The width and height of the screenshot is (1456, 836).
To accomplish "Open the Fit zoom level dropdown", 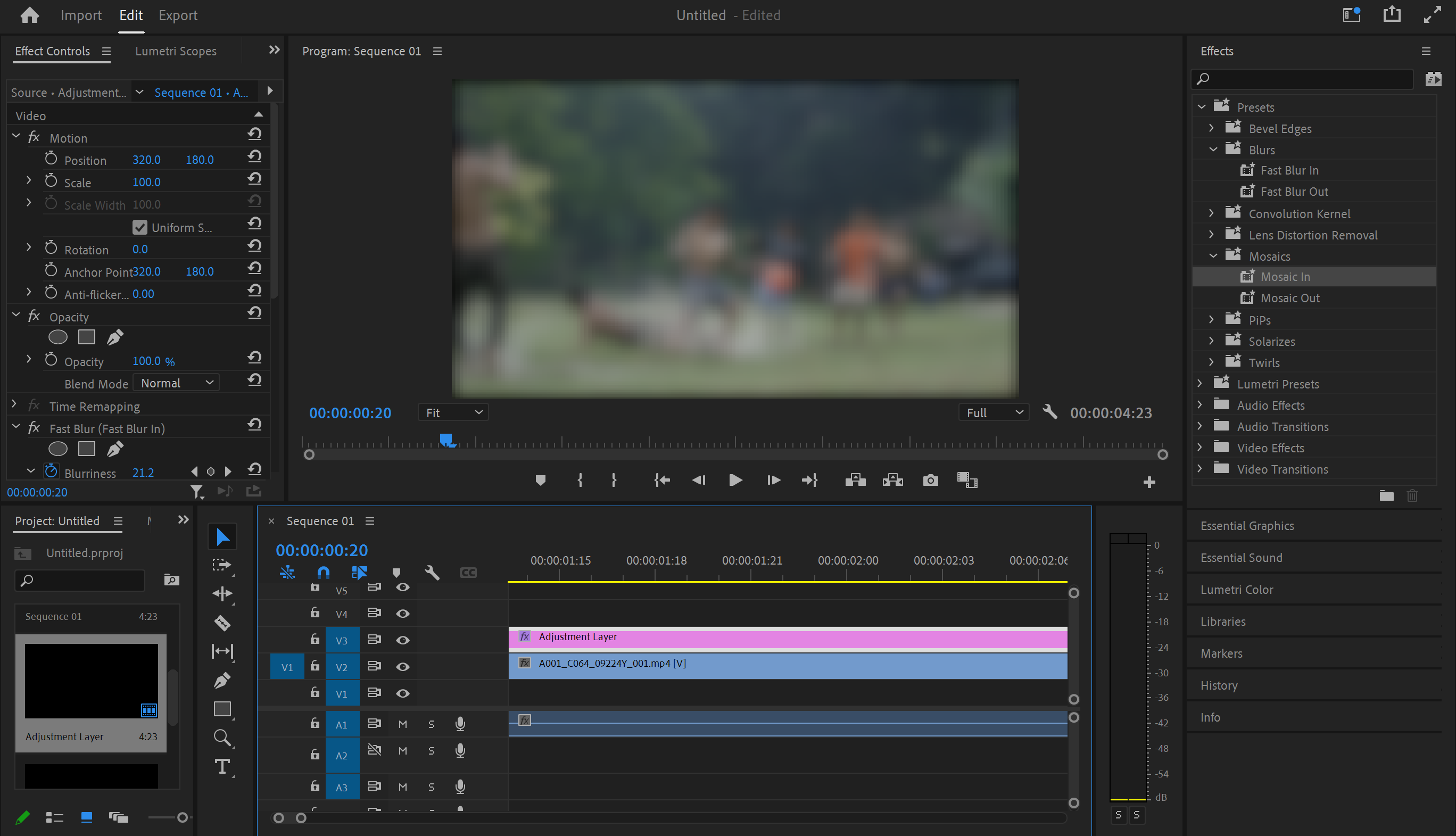I will [453, 412].
